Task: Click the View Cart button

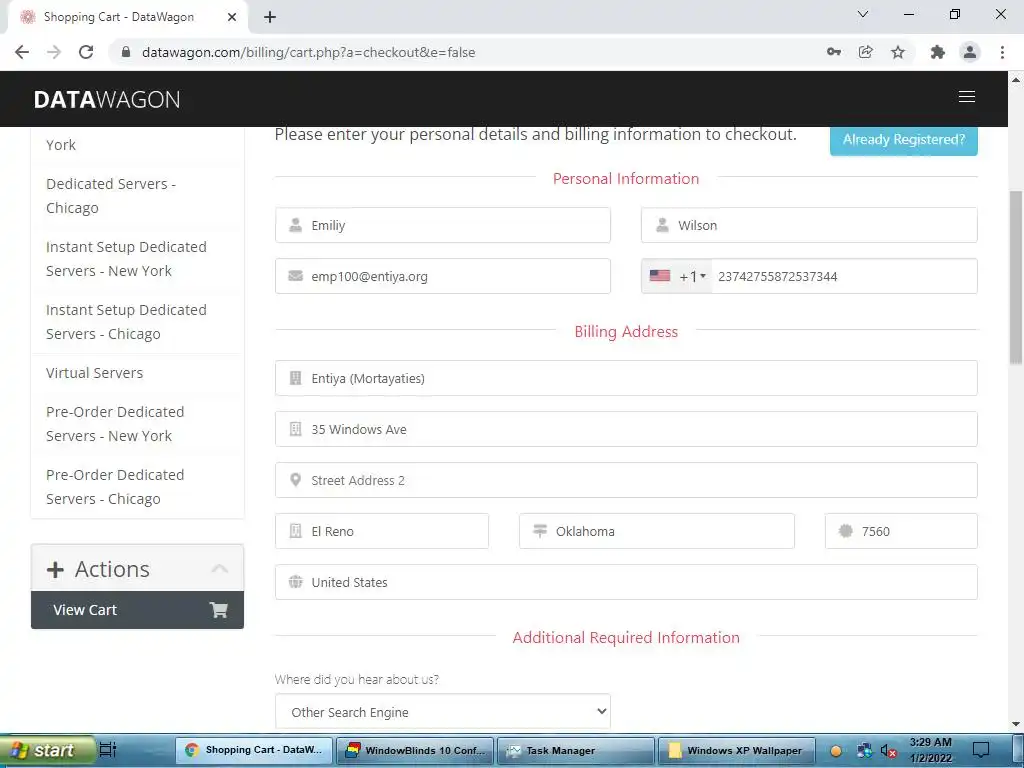Action: pos(137,610)
